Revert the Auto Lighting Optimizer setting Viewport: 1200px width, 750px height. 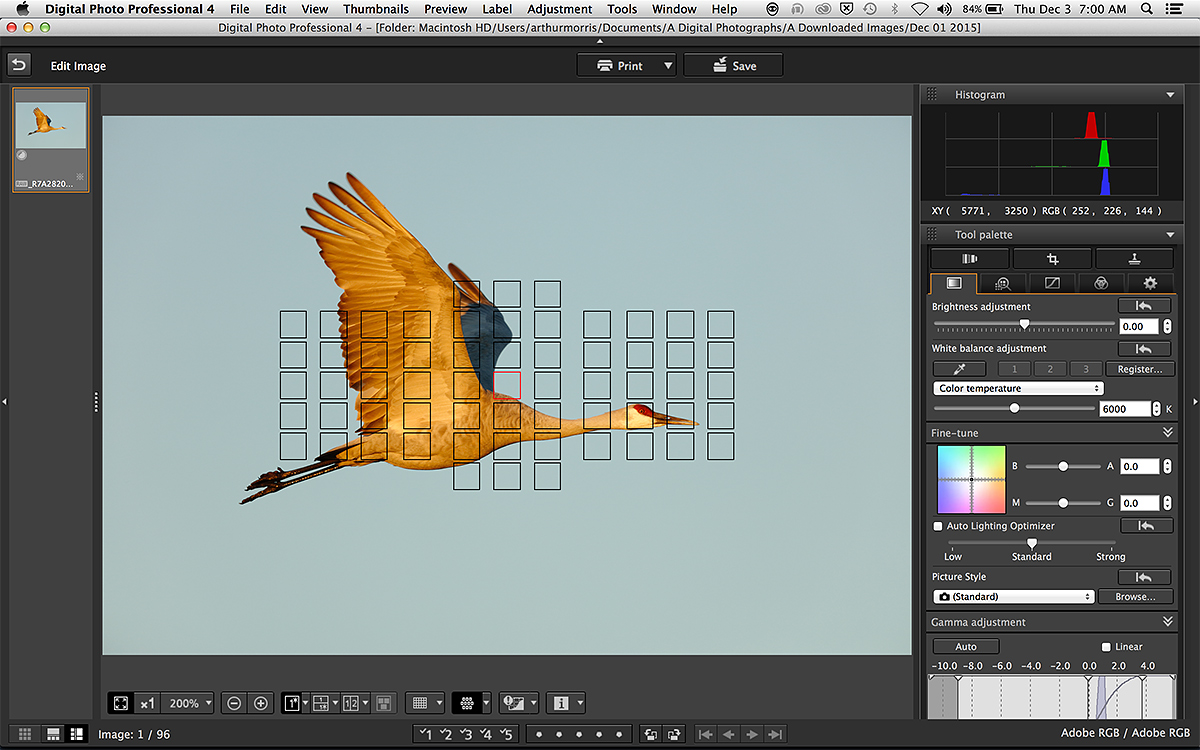click(1145, 526)
